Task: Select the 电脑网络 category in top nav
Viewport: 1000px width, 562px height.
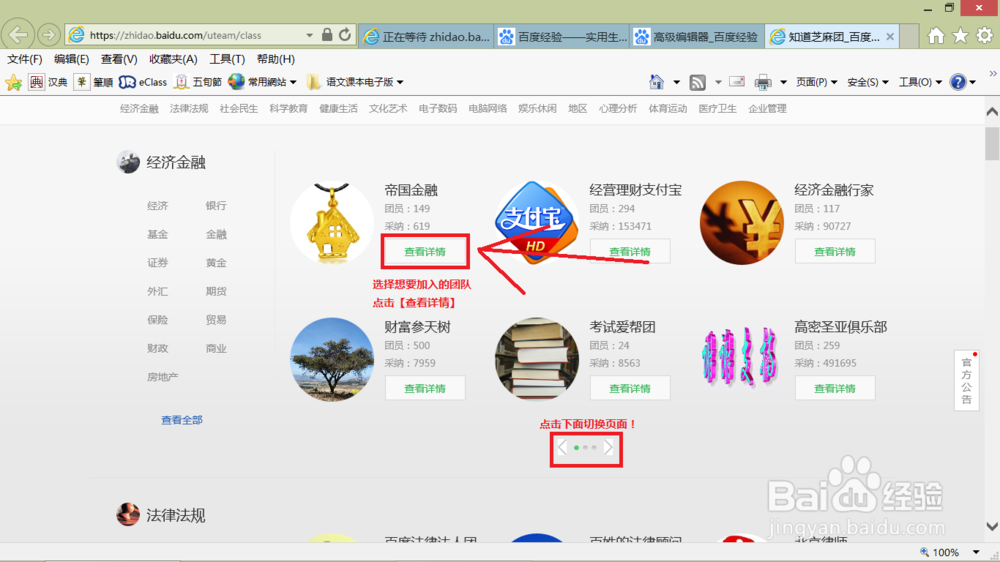Action: tap(487, 108)
